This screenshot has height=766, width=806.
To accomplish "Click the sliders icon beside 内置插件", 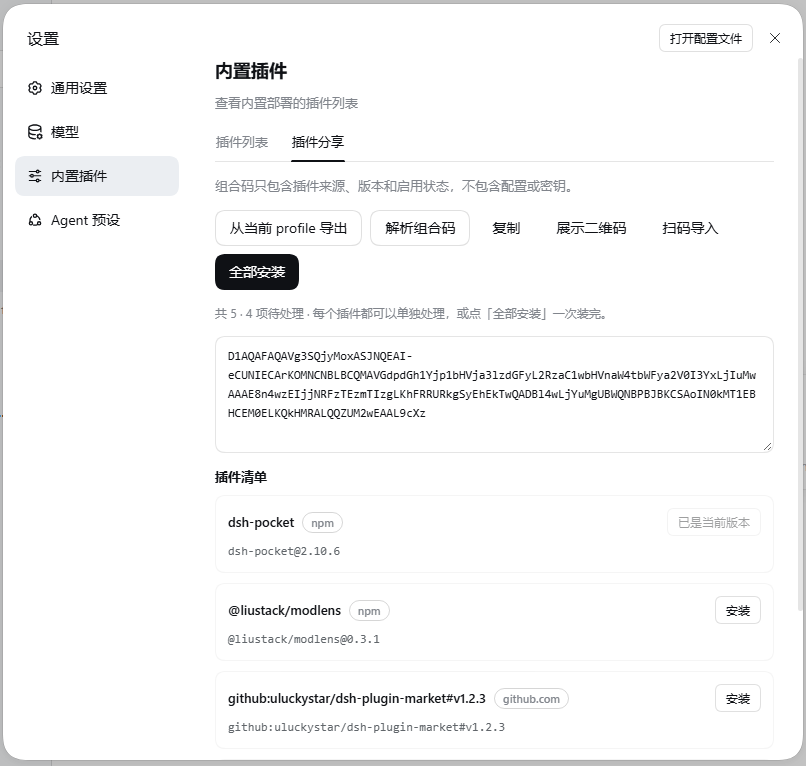I will pos(34,176).
